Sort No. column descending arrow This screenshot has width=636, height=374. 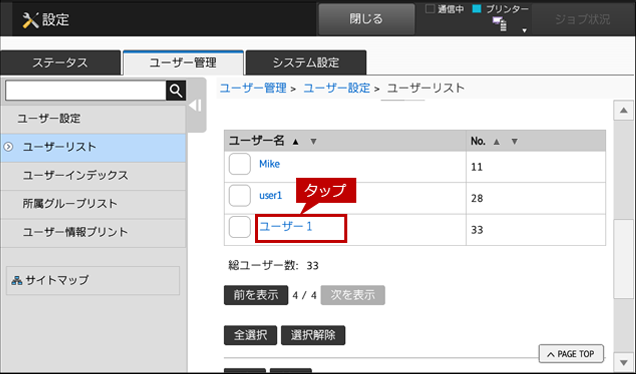click(514, 142)
